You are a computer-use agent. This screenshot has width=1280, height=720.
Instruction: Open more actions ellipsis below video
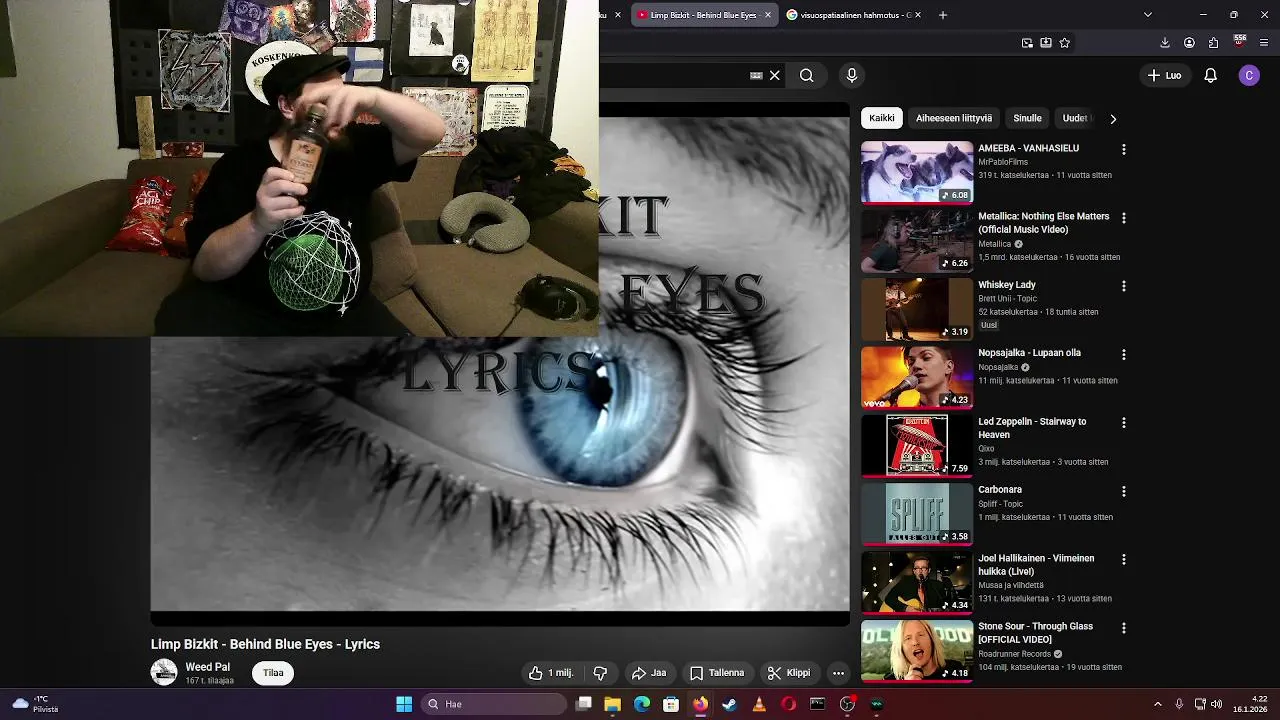[x=838, y=673]
